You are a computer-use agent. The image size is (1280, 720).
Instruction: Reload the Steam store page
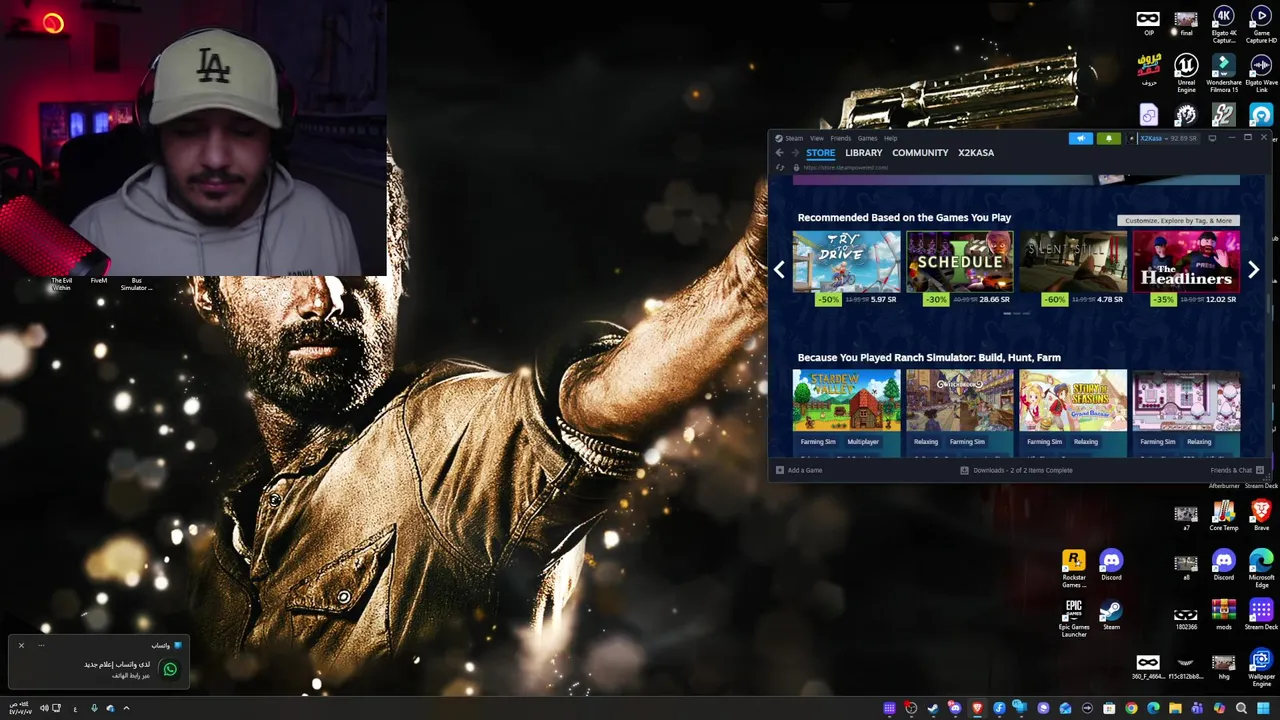(780, 167)
